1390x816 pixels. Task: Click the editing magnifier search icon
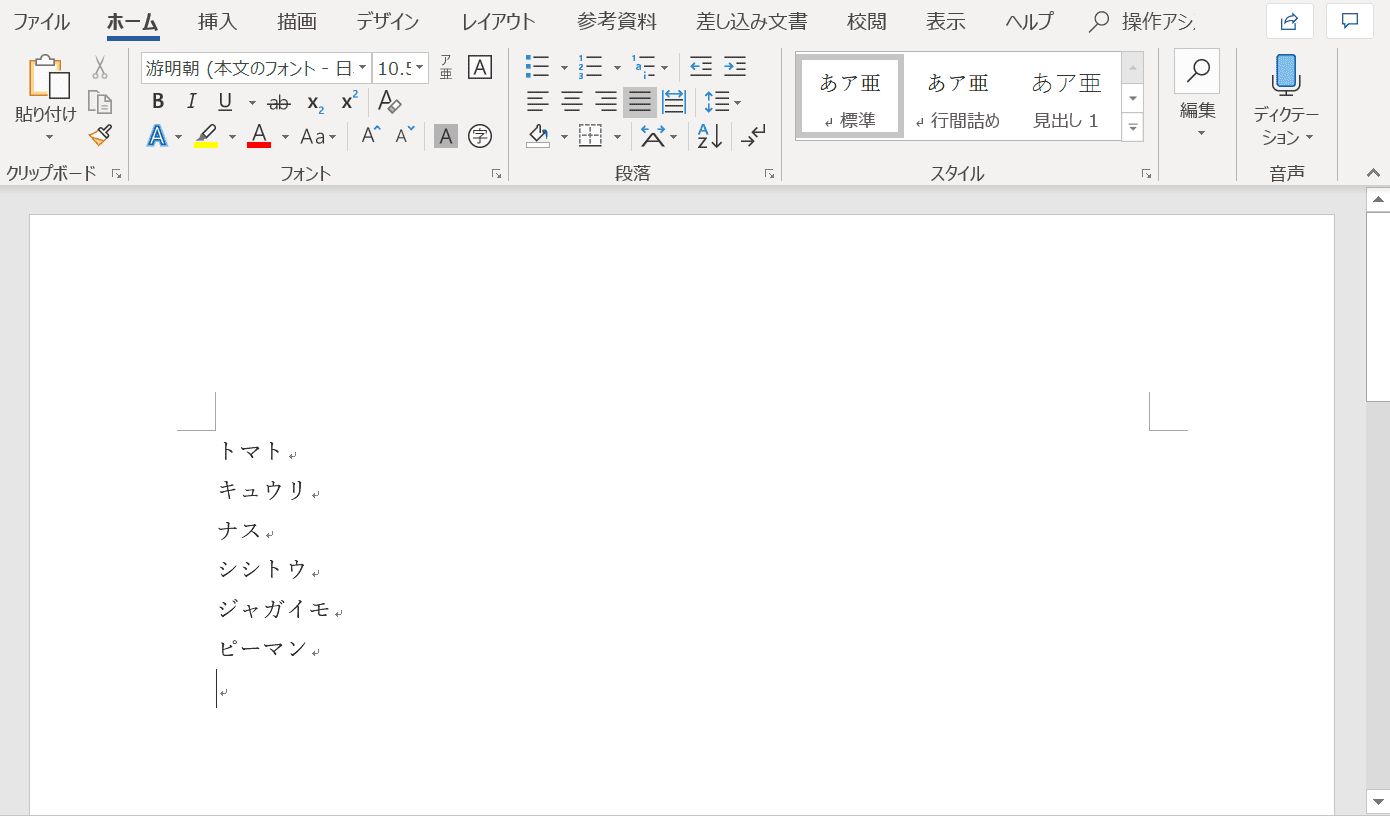pos(1197,71)
